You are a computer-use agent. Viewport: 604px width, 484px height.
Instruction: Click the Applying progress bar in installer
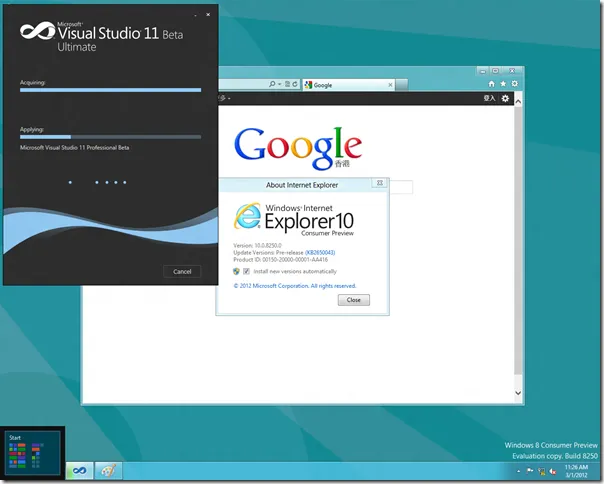[x=111, y=137]
